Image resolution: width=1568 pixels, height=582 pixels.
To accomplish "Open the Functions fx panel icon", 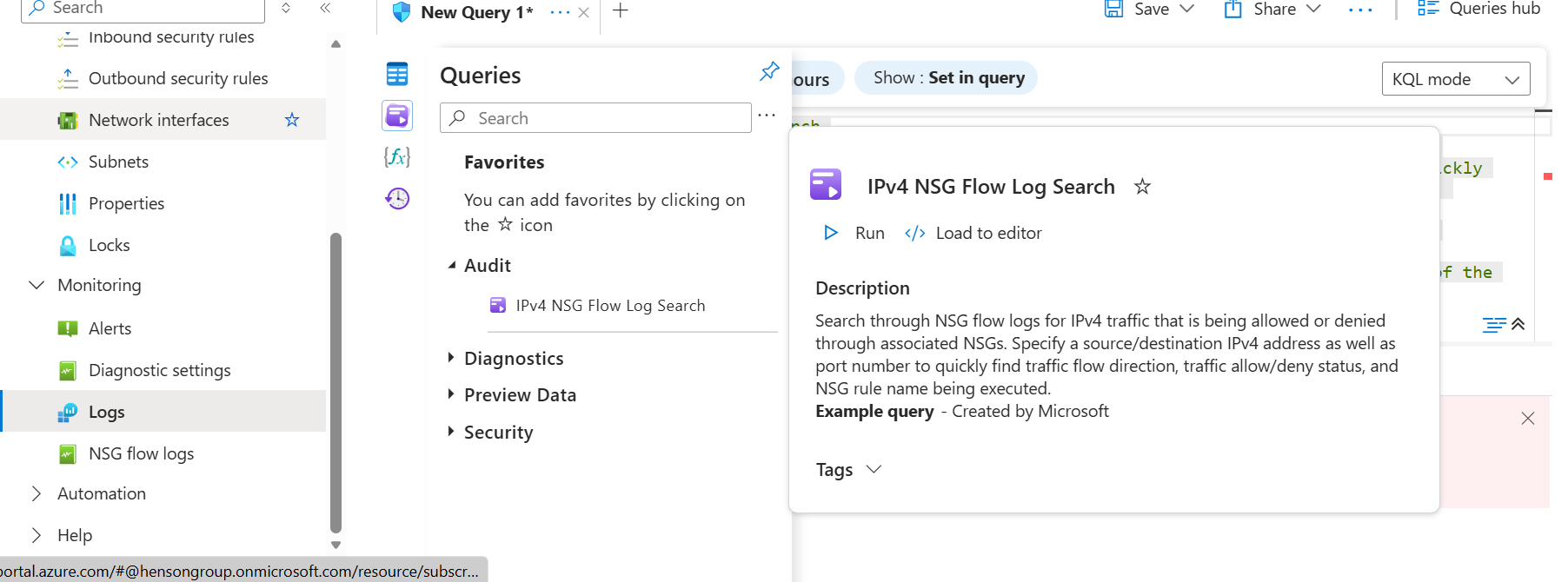I will click(397, 156).
